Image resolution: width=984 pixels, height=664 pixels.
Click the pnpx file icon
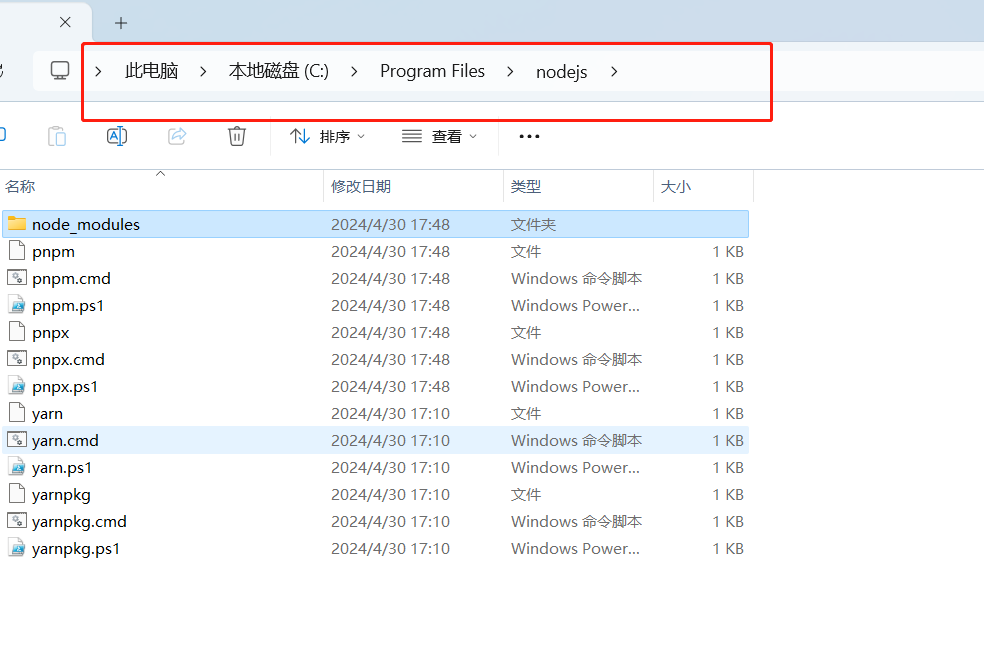tap(17, 331)
